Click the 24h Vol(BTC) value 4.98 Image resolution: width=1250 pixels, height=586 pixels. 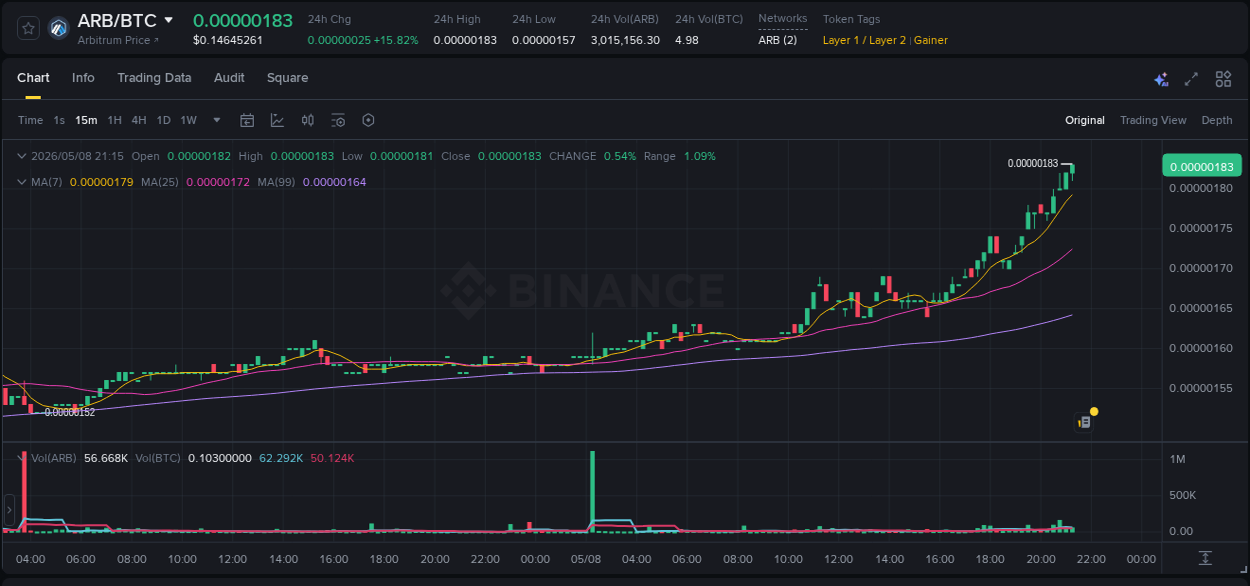(687, 40)
